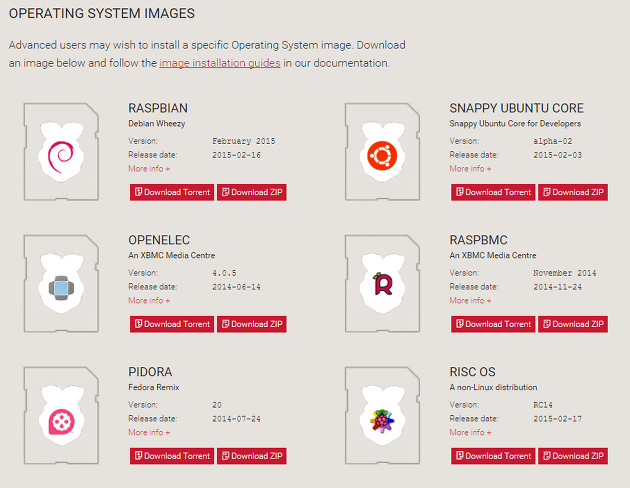The image size is (630, 488).
Task: Download the Pidora ZIP file
Action: 252,456
